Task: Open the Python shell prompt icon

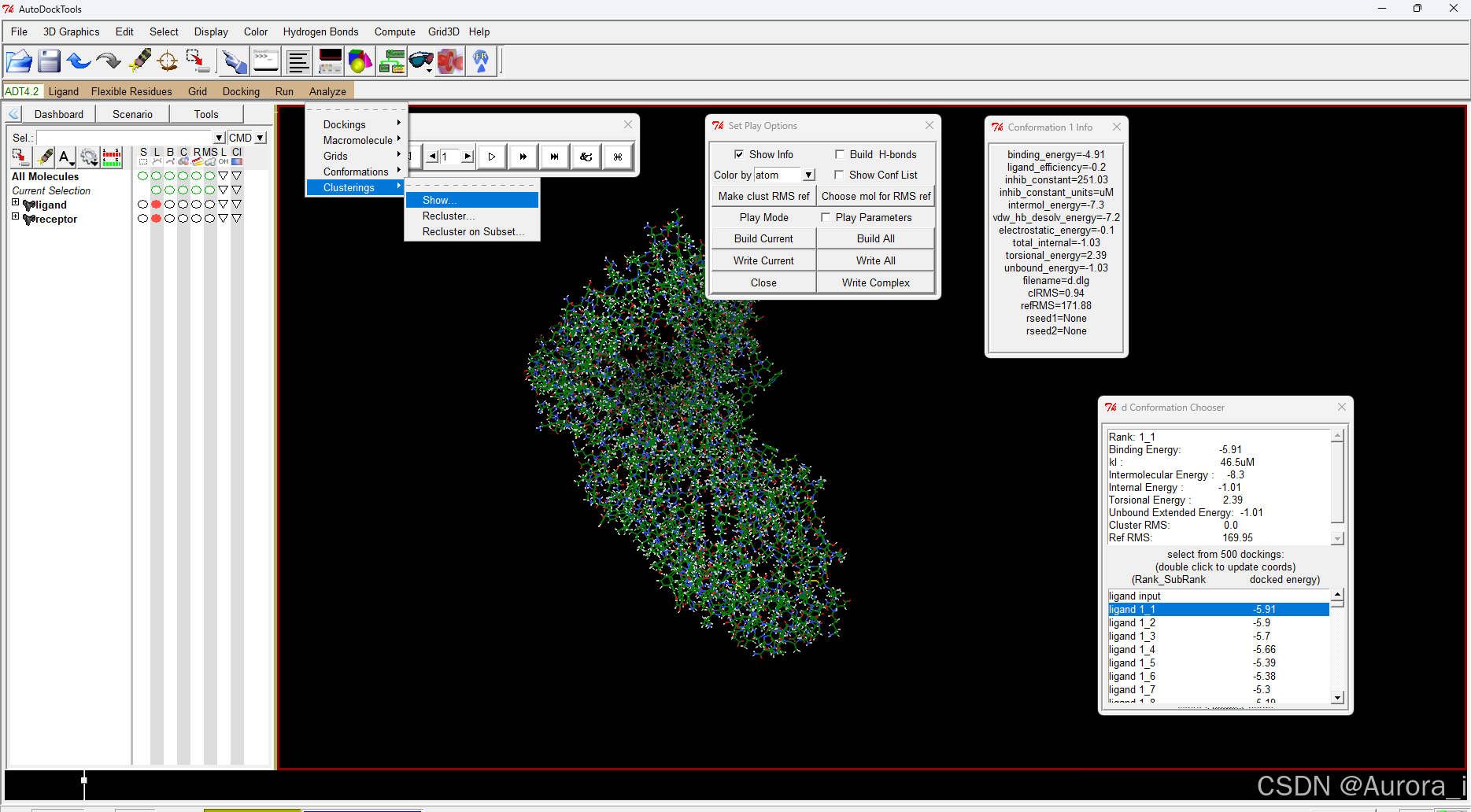Action: click(x=266, y=61)
